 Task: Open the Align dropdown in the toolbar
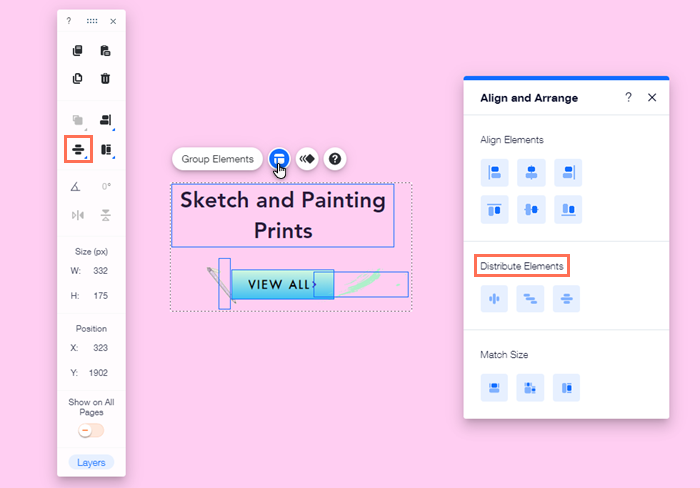tap(105, 120)
